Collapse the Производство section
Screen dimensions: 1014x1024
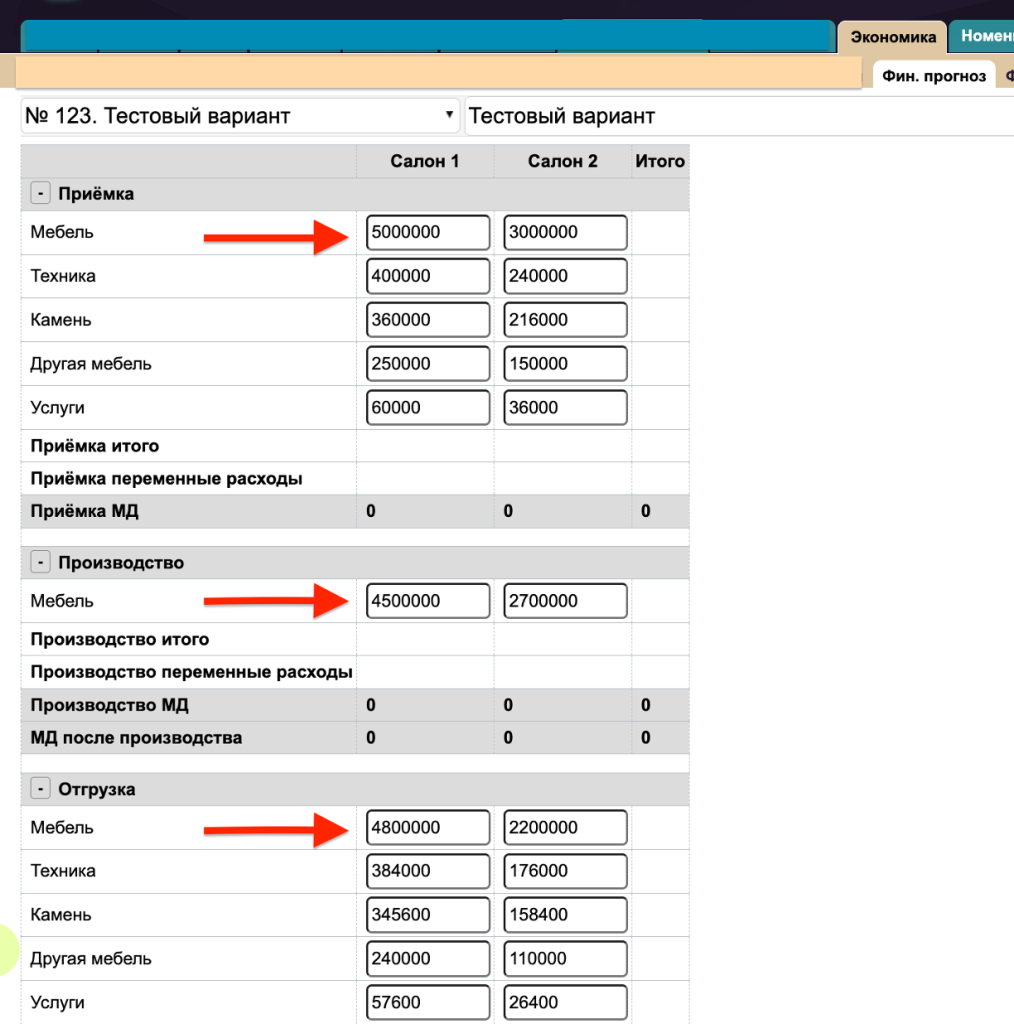click(x=40, y=563)
